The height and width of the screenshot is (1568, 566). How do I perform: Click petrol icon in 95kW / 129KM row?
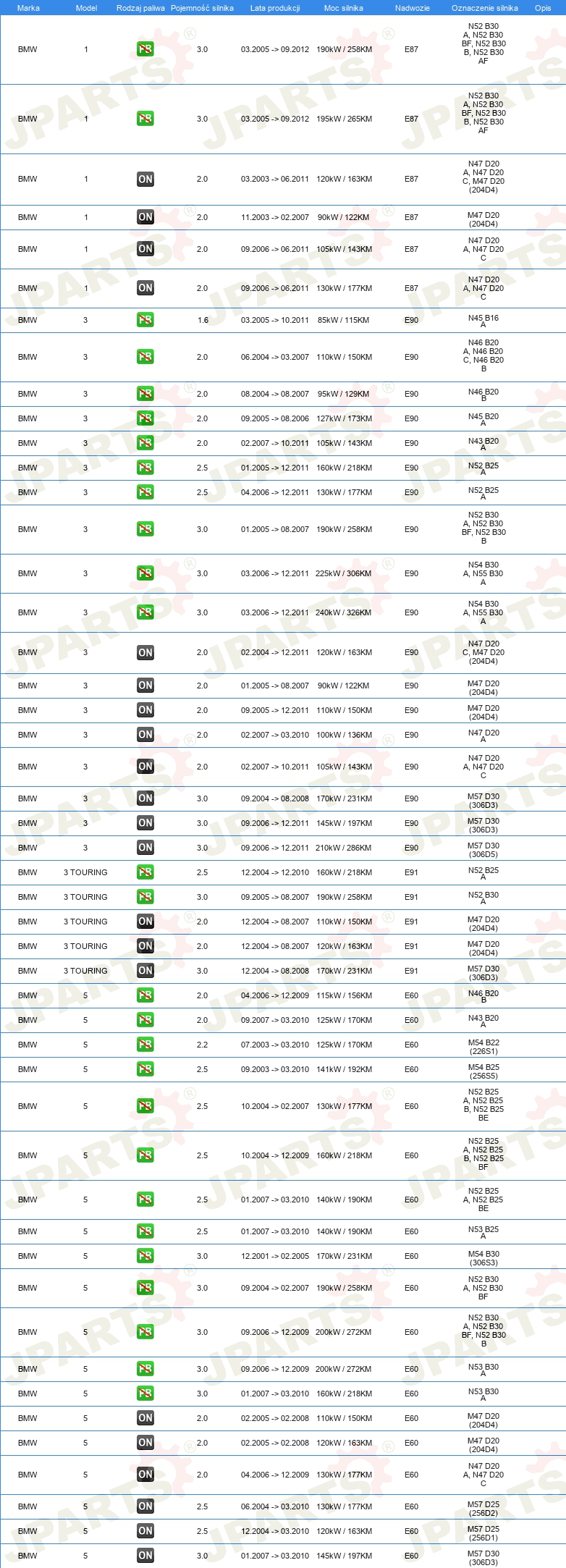[145, 394]
